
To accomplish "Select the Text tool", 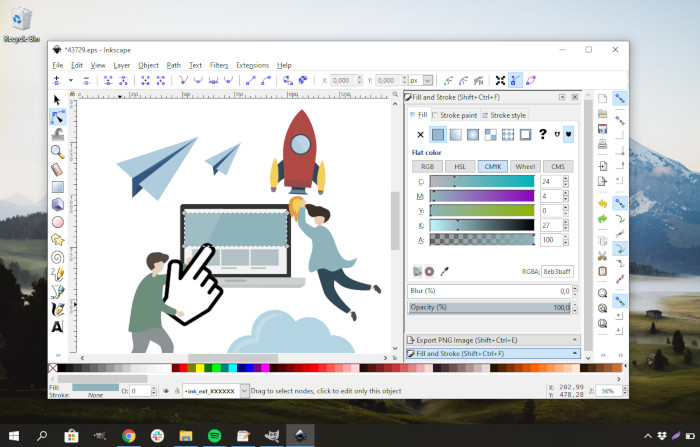I will pos(57,326).
